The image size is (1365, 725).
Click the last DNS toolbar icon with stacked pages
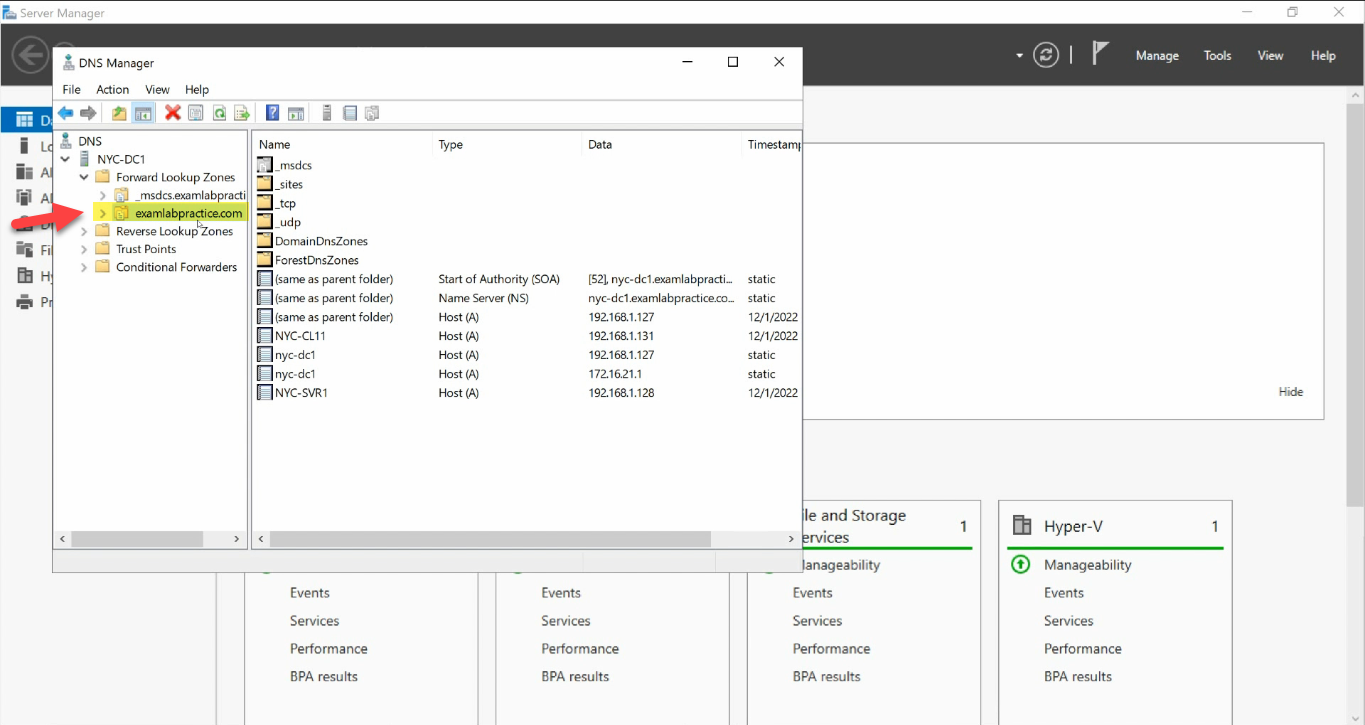372,113
